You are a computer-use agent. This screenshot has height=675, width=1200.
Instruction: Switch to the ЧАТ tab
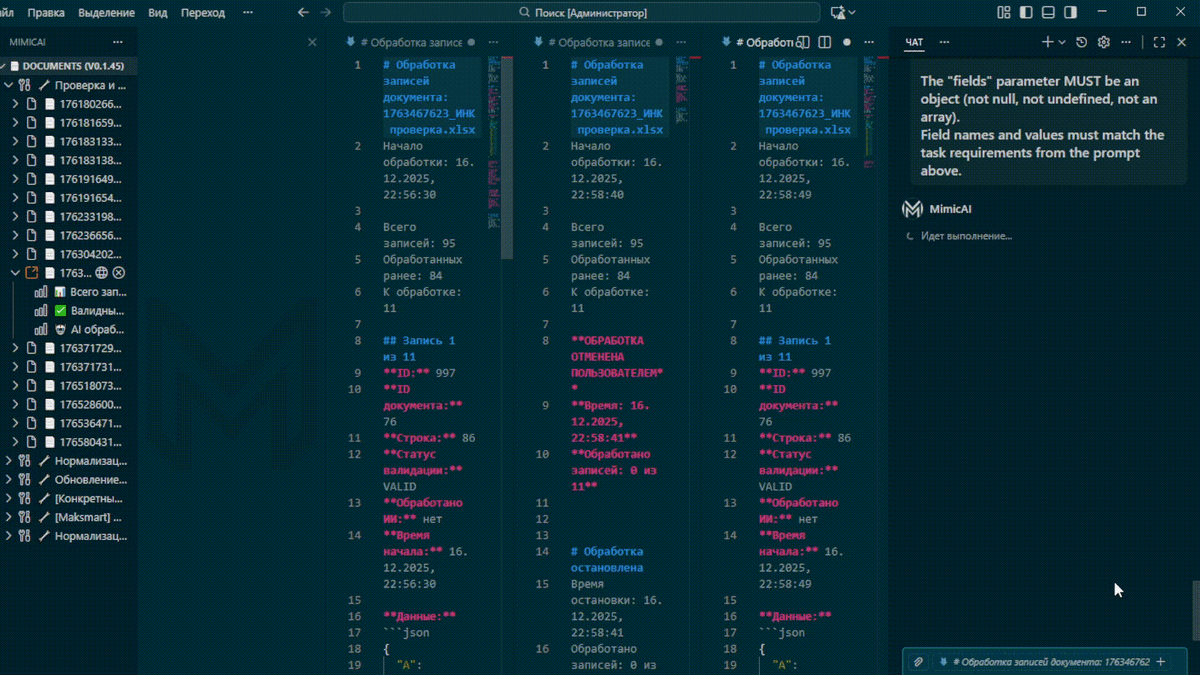click(x=914, y=43)
